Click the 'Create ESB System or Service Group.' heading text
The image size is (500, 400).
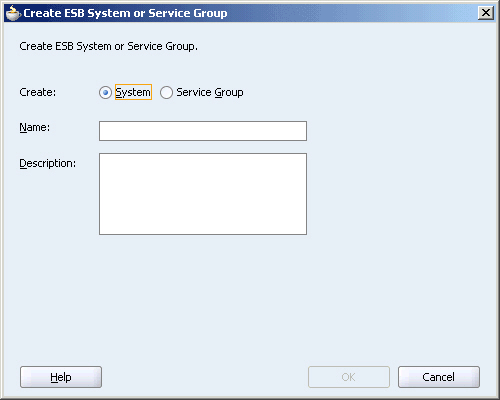(x=108, y=46)
